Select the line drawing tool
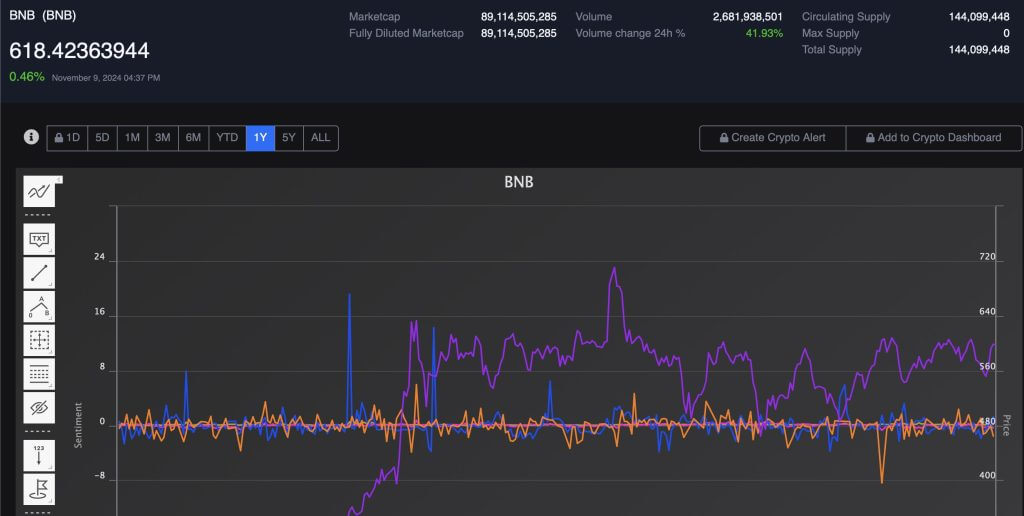Image resolution: width=1024 pixels, height=516 pixels. tap(39, 273)
